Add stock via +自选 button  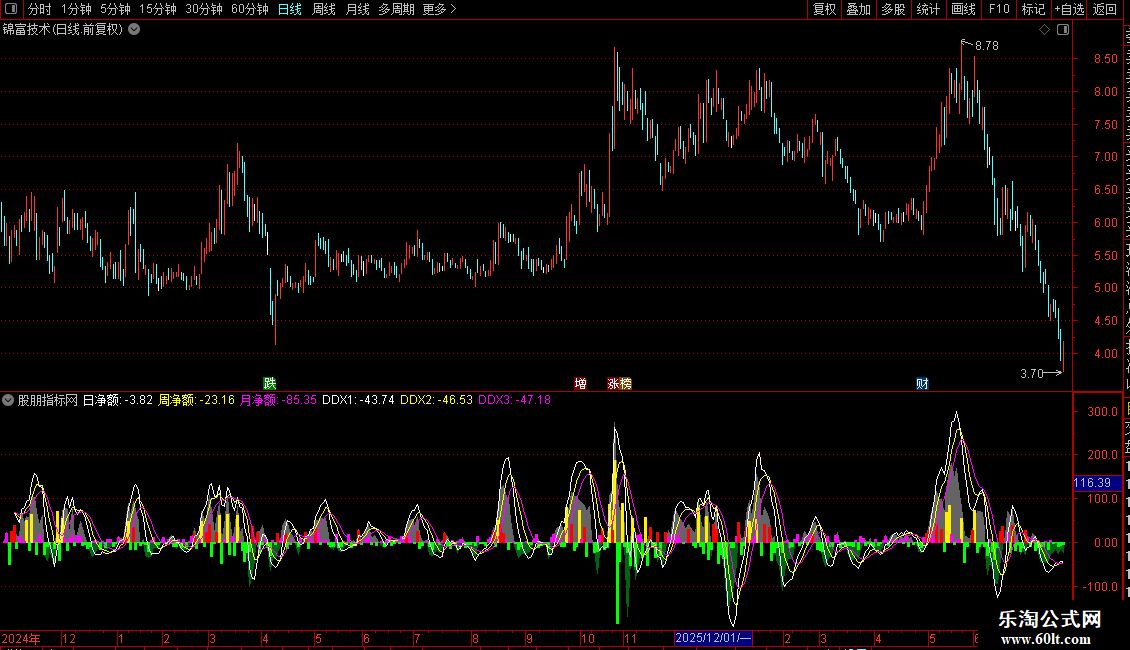click(1069, 9)
